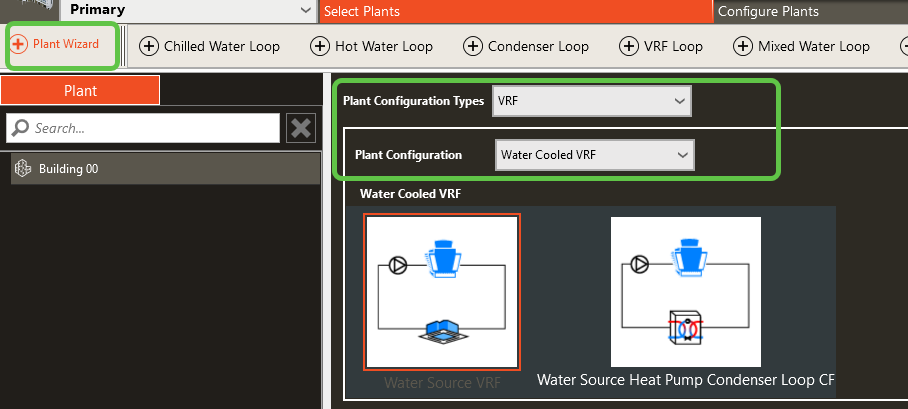Viewport: 908px width, 409px height.
Task: Open Plant Configuration dropdown showing Water Cooled VRF
Action: point(595,155)
